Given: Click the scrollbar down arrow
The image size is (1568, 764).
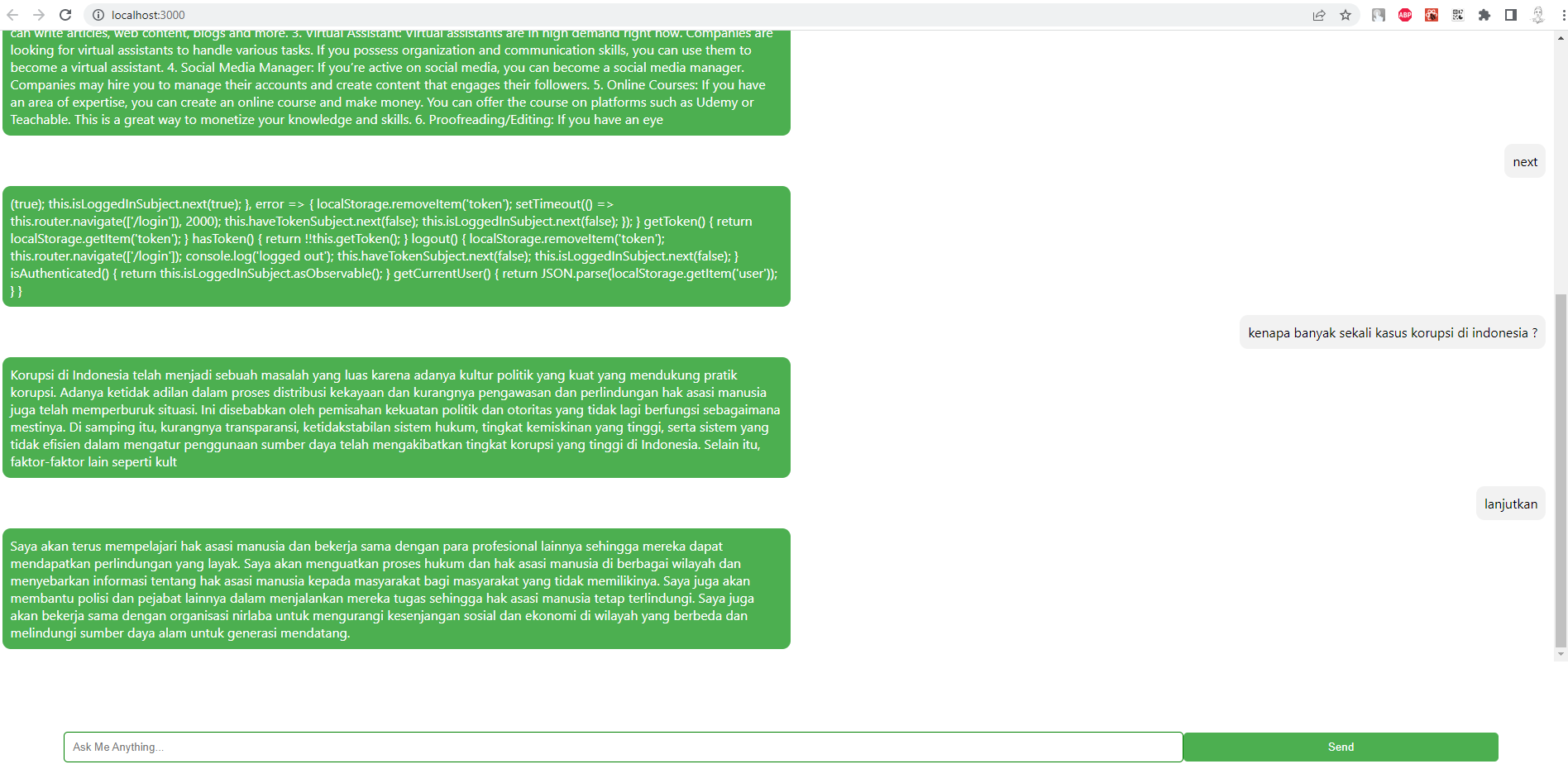Looking at the screenshot, I should (1561, 654).
